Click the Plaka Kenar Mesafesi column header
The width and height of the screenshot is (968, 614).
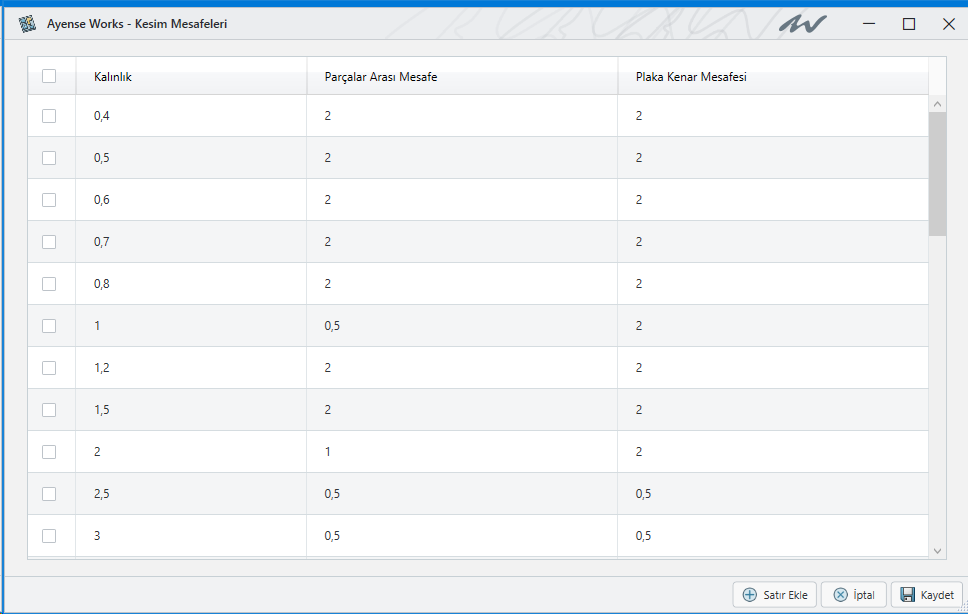click(x=773, y=77)
